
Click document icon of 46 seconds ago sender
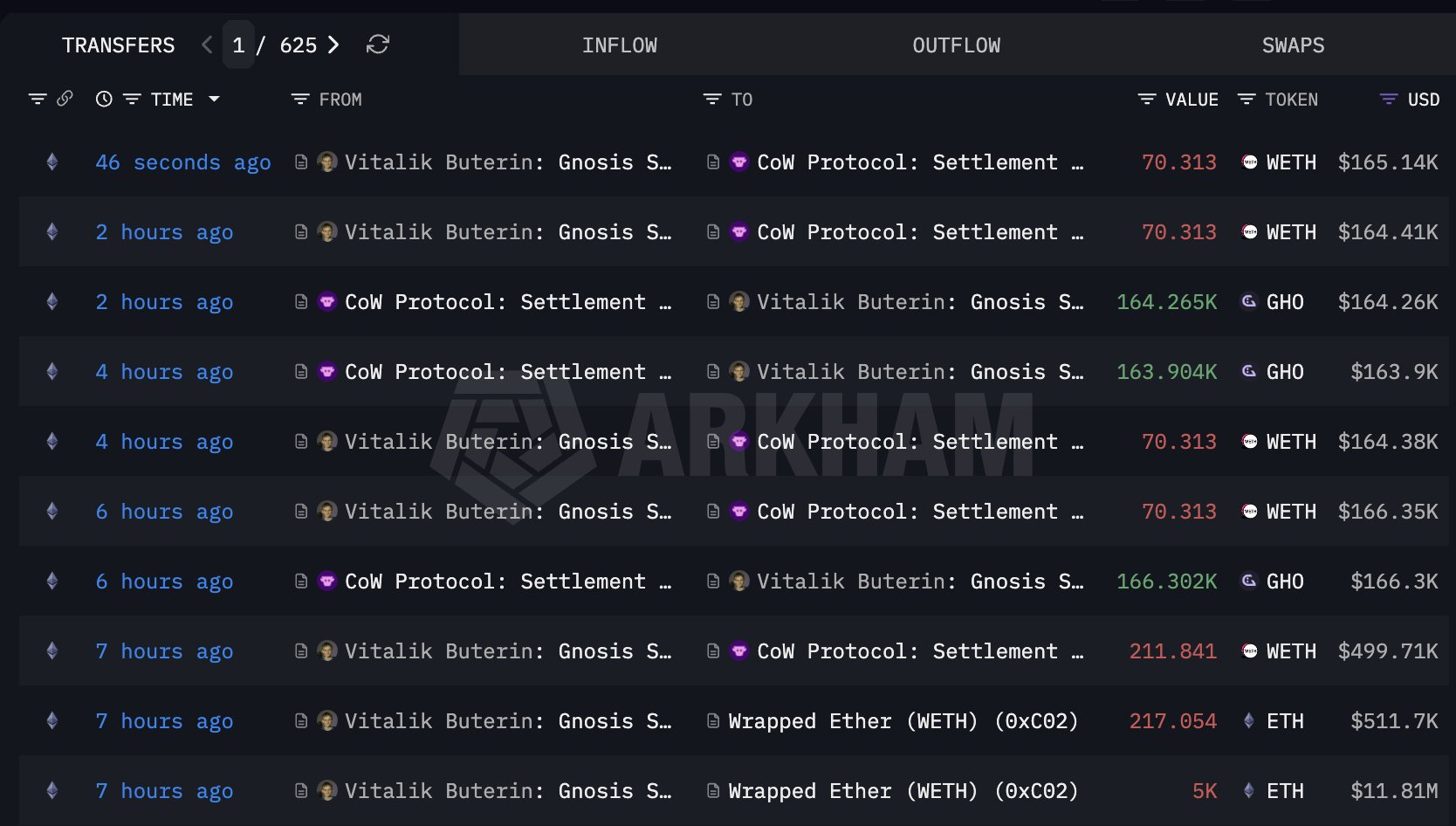(301, 162)
